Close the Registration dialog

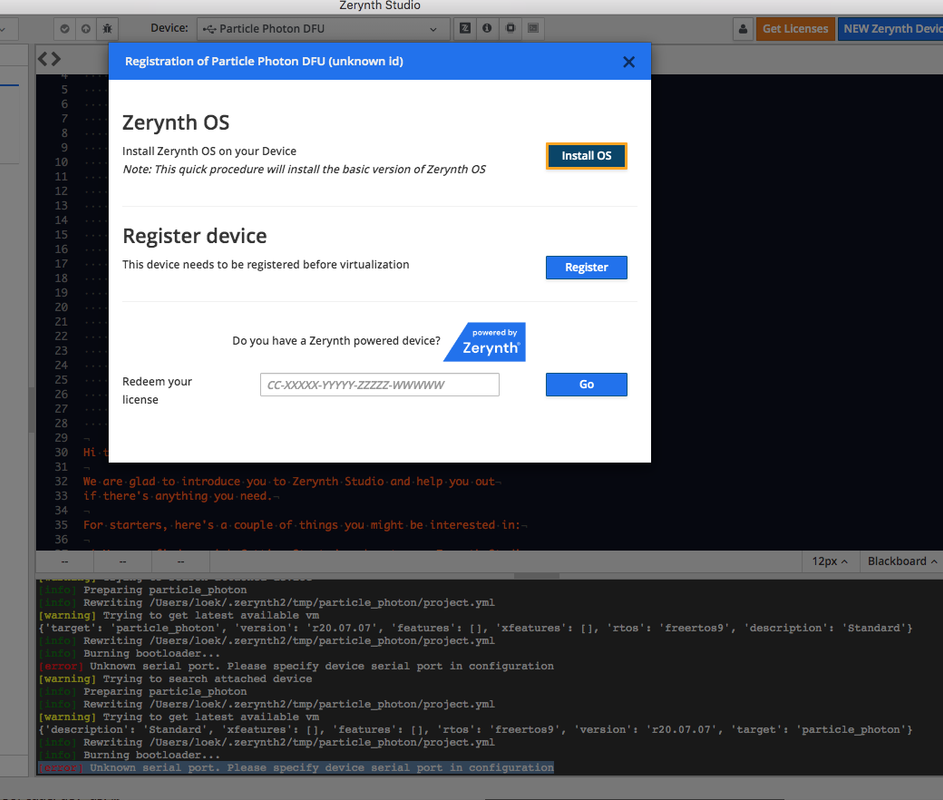click(628, 62)
